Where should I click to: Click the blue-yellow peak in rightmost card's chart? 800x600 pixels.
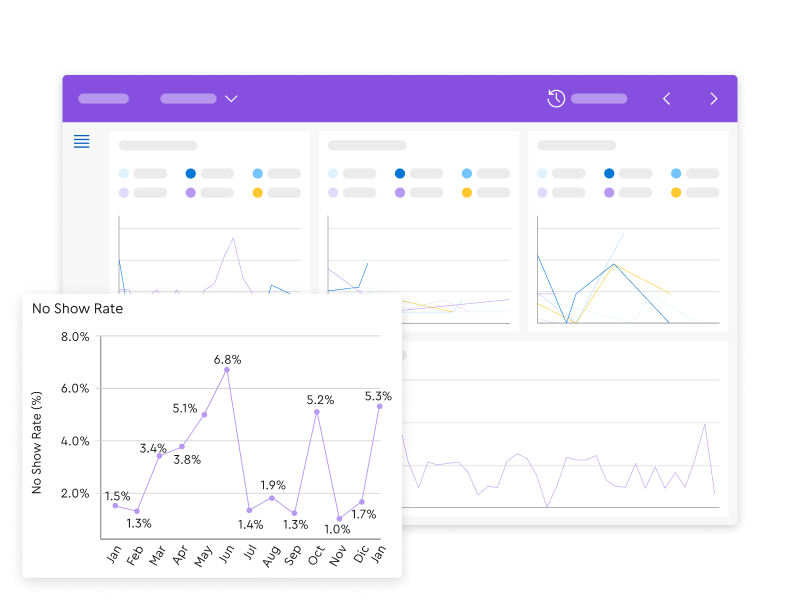click(614, 264)
